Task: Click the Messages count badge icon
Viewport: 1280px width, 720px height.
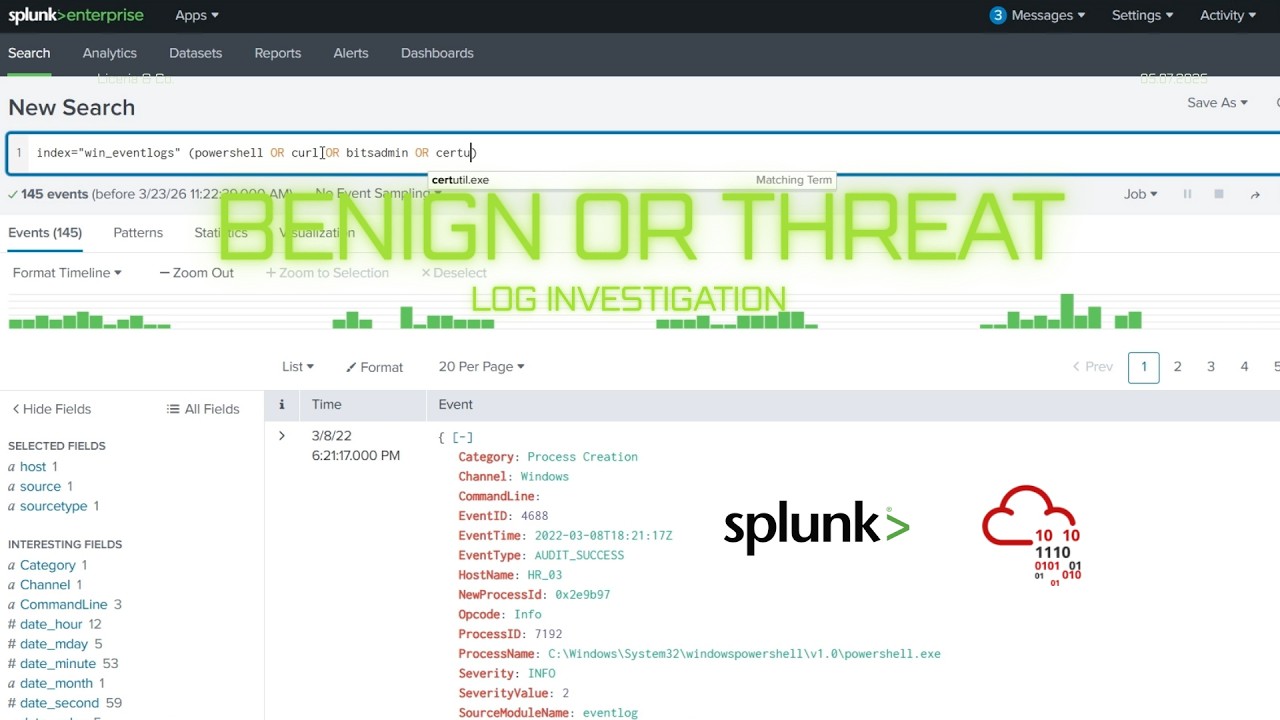Action: tap(997, 15)
